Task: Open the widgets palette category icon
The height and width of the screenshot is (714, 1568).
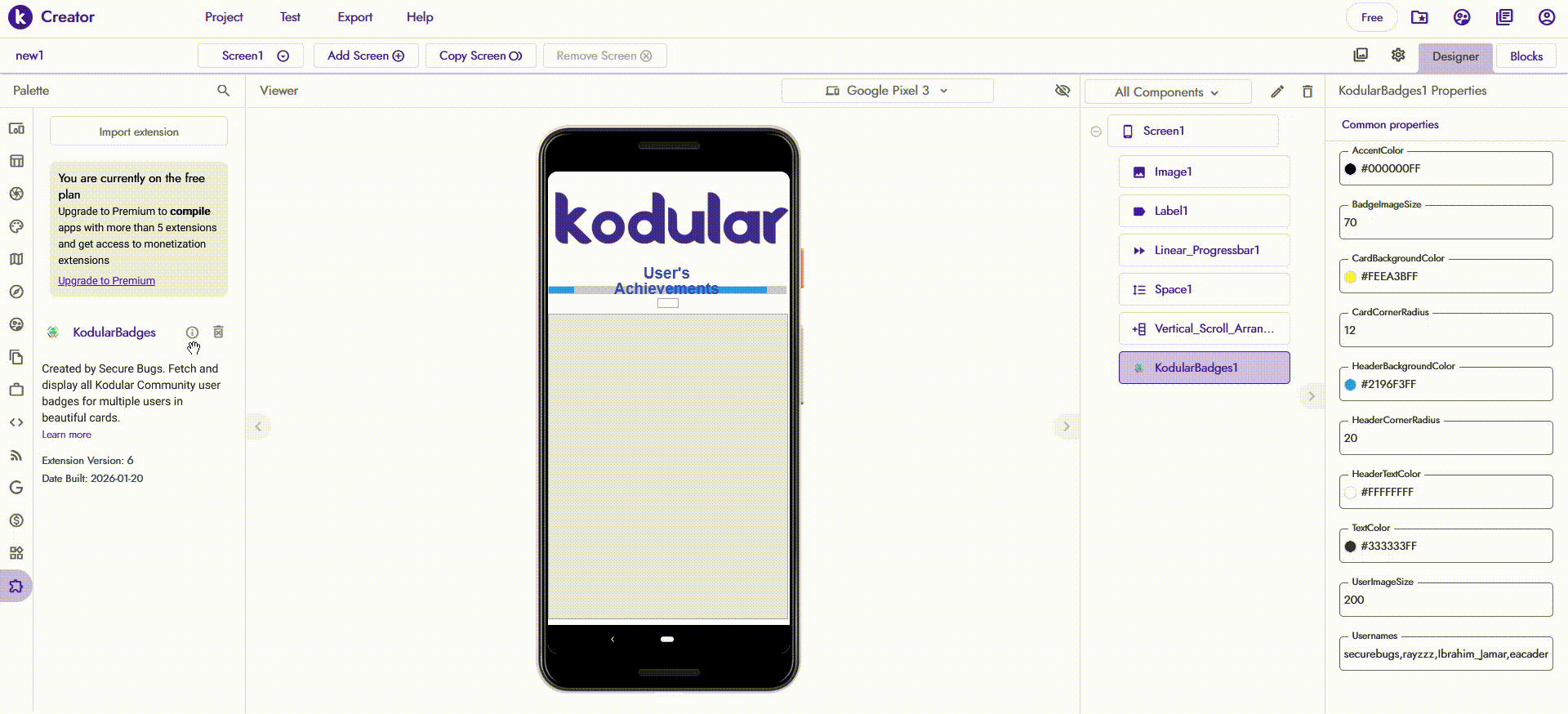Action: 16,553
